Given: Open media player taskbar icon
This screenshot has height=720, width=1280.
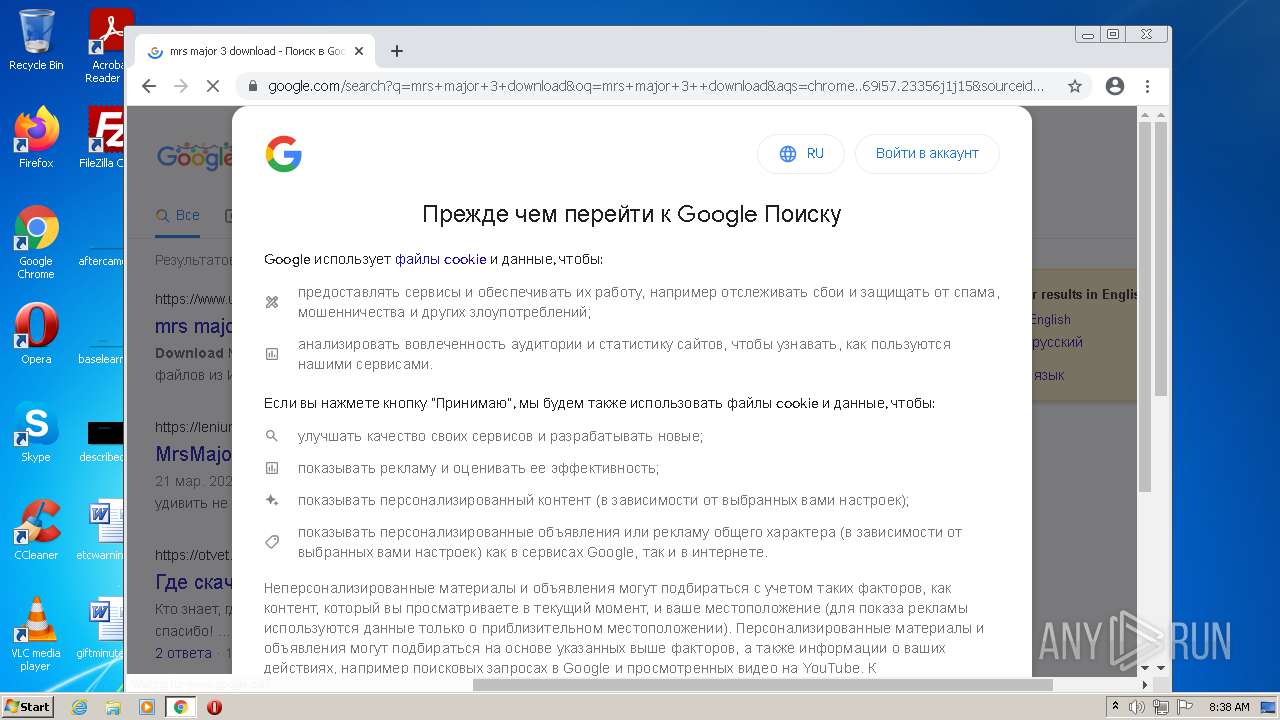Looking at the screenshot, I should click(x=146, y=707).
